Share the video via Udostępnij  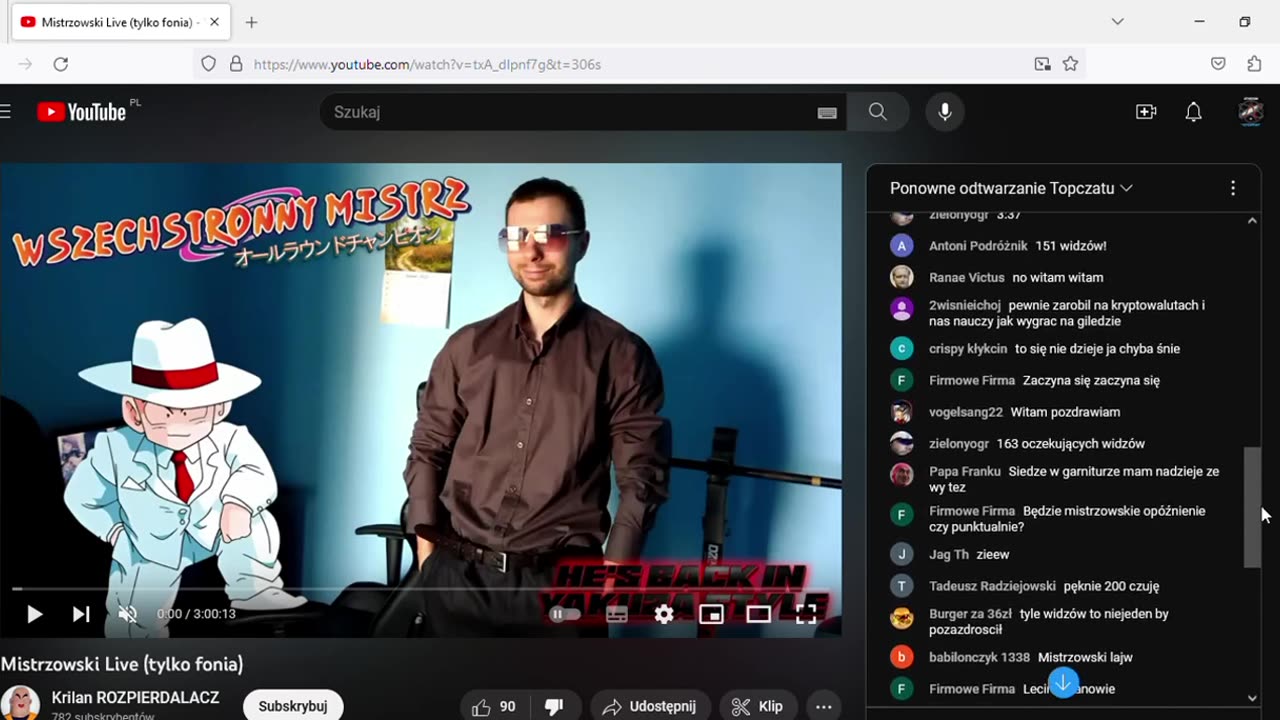click(650, 707)
